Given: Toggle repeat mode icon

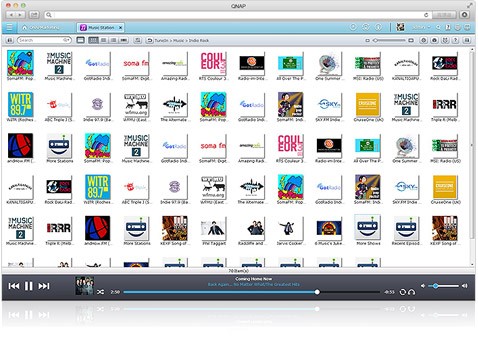Looking at the screenshot, I should [403, 292].
